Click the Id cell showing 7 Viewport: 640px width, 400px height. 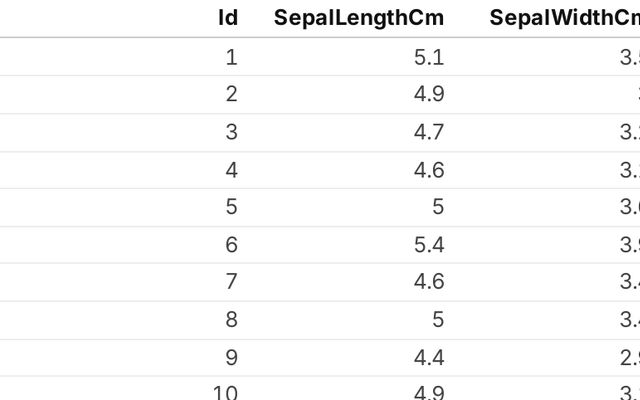pyautogui.click(x=231, y=283)
